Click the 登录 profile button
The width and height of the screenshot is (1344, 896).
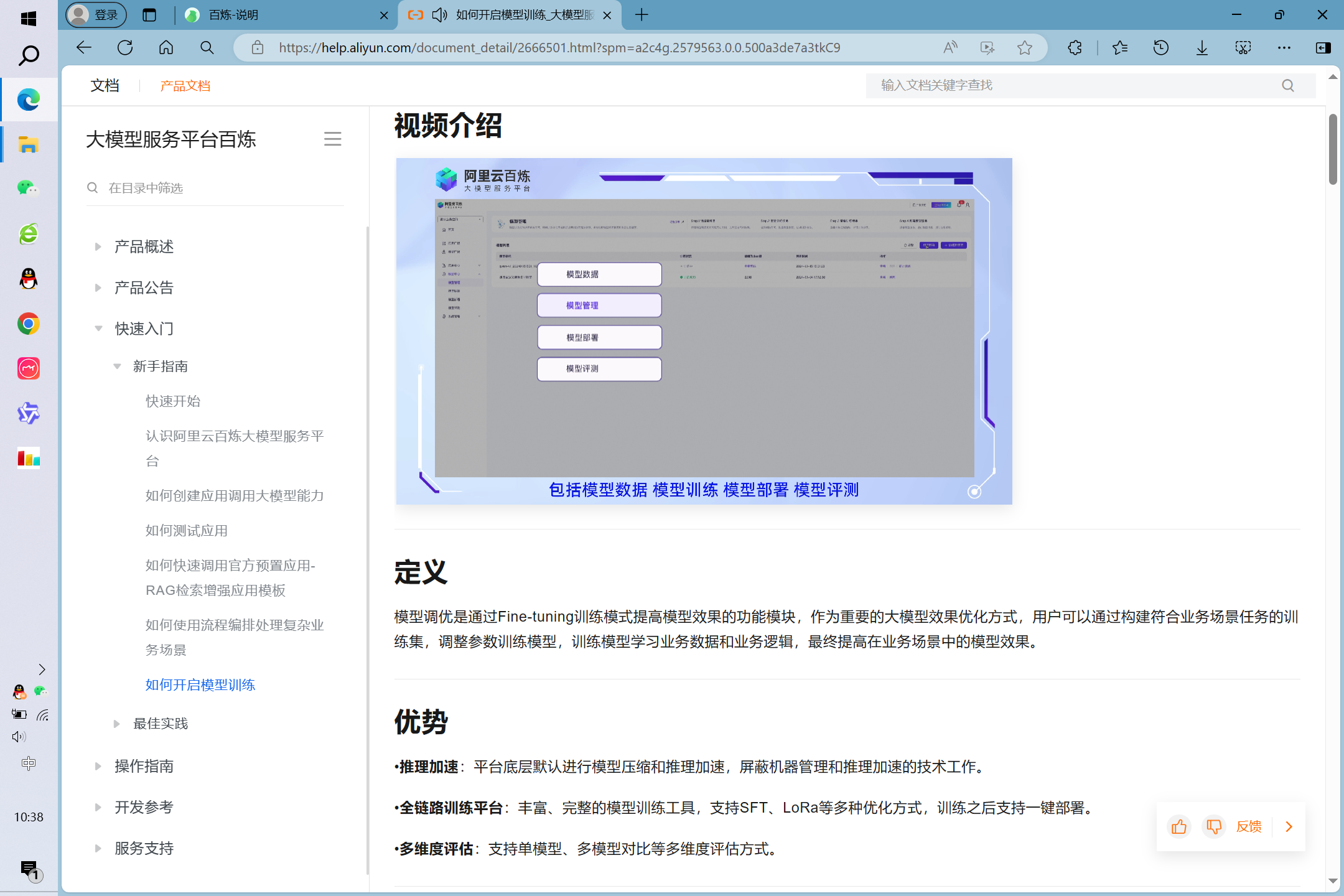(96, 15)
